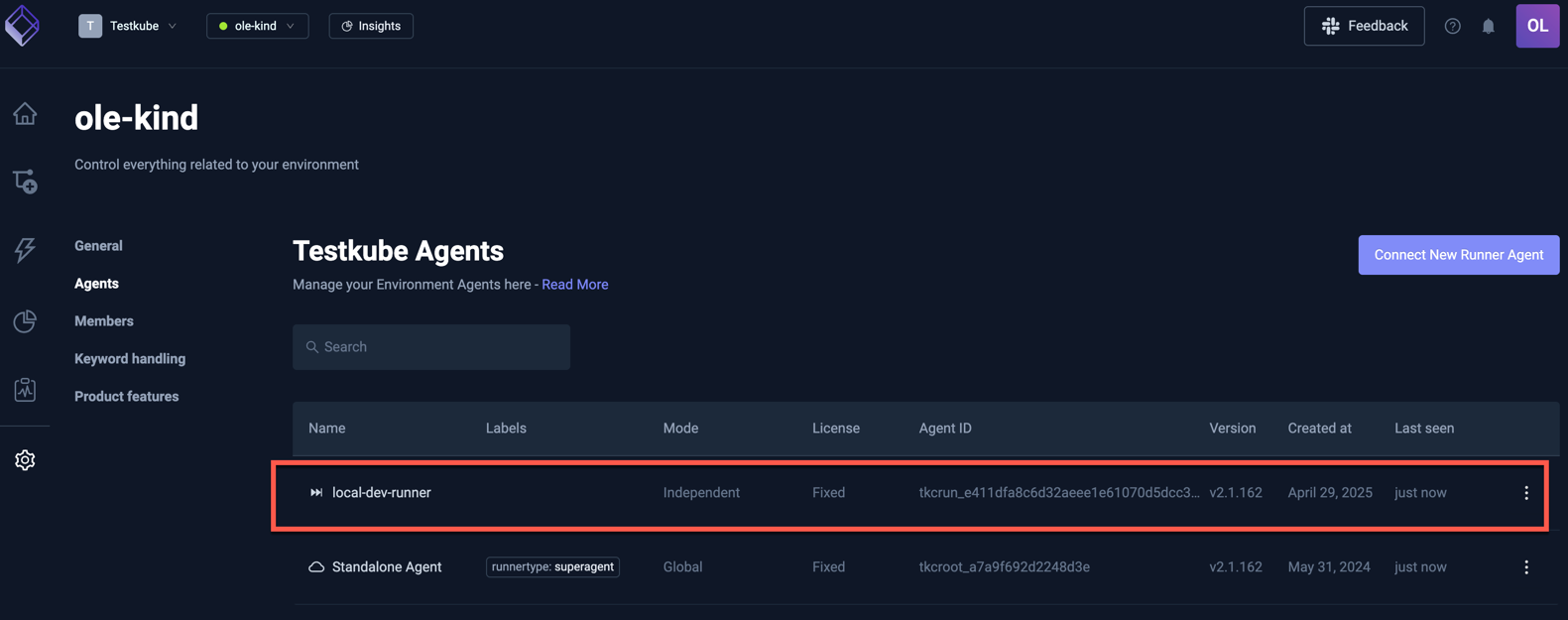Open the home dashboard sidebar icon
1568x620 pixels.
click(25, 114)
